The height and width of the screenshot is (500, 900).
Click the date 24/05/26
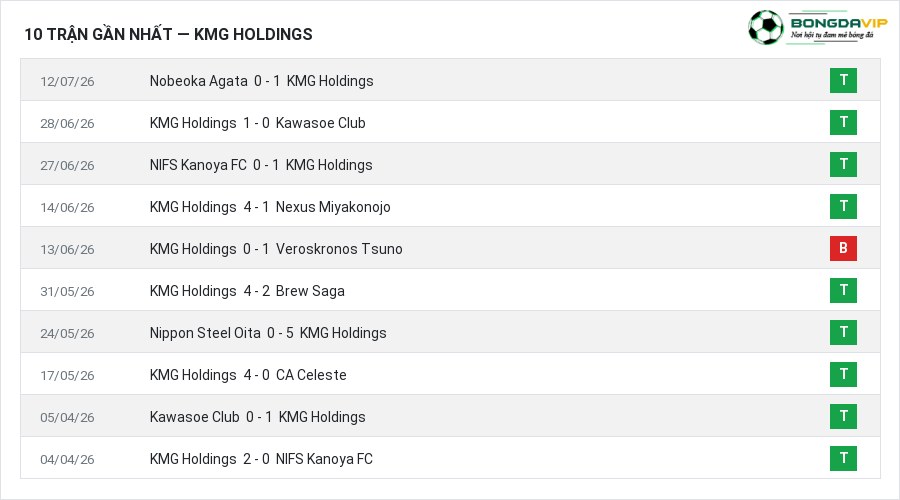[x=67, y=334]
